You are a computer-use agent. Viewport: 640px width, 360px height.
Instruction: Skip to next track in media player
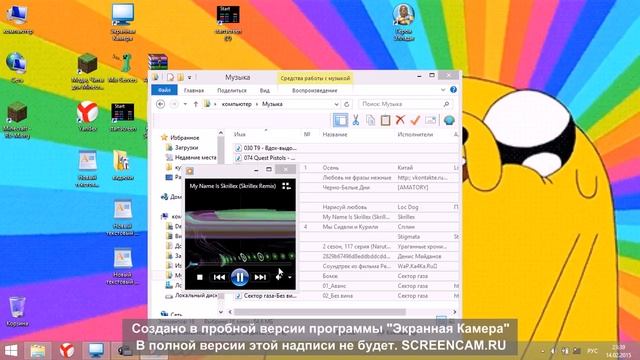point(260,278)
